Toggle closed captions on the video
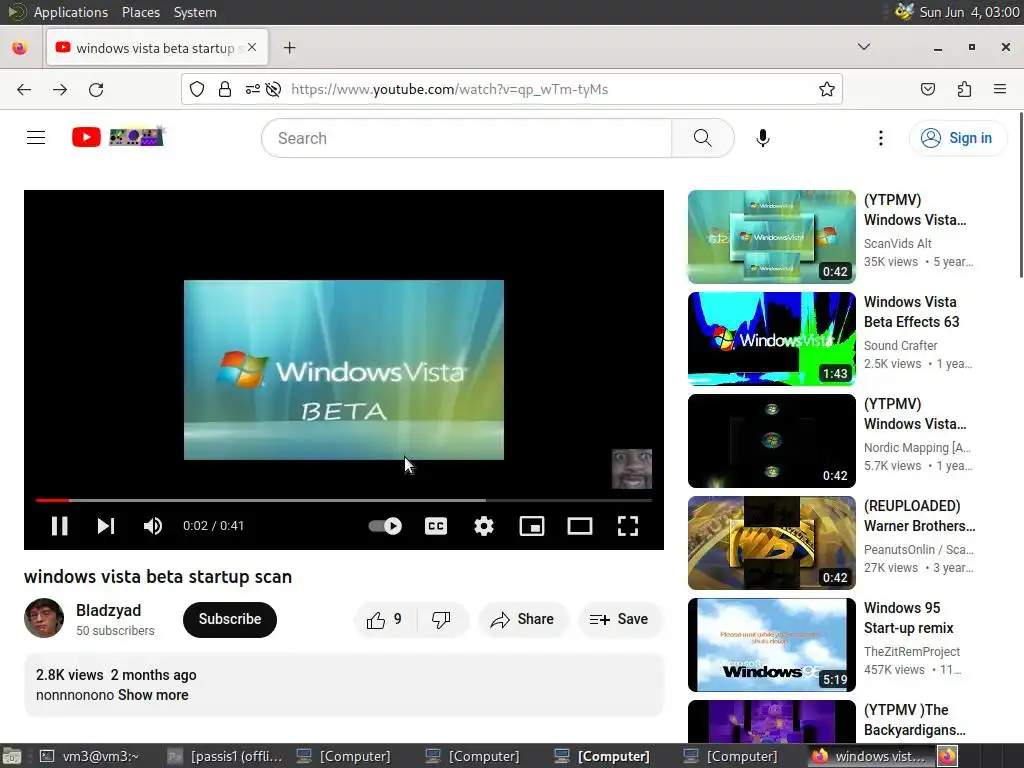Viewport: 1024px width, 768px height. point(436,526)
